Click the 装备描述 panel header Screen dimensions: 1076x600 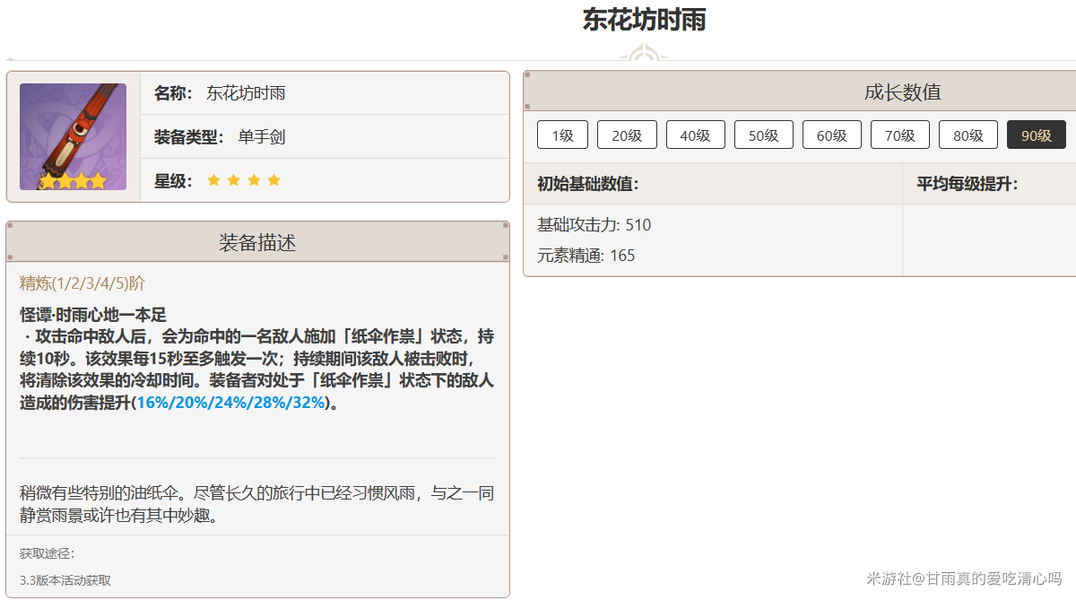pos(257,243)
